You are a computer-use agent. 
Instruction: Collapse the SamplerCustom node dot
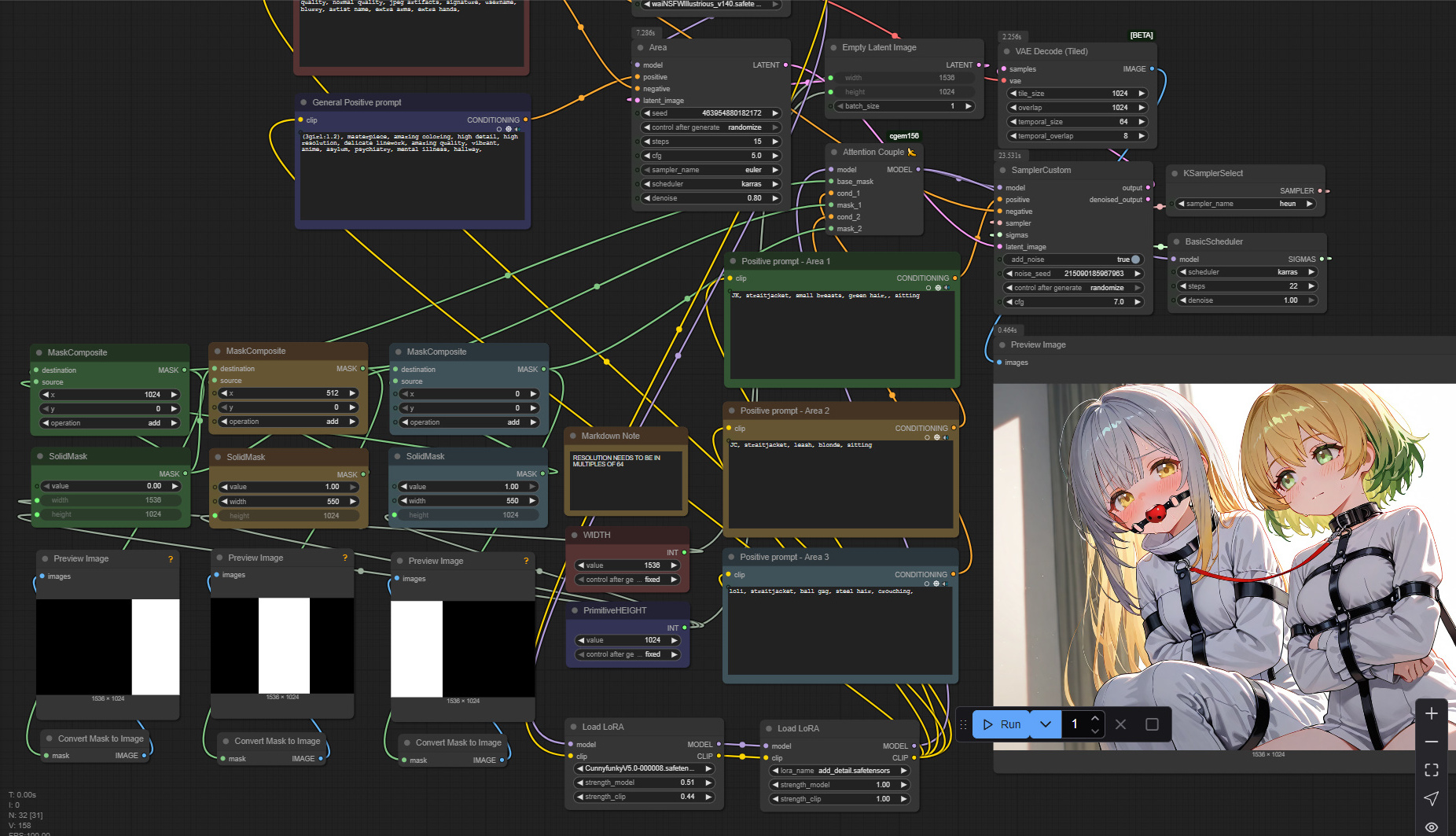(1002, 170)
